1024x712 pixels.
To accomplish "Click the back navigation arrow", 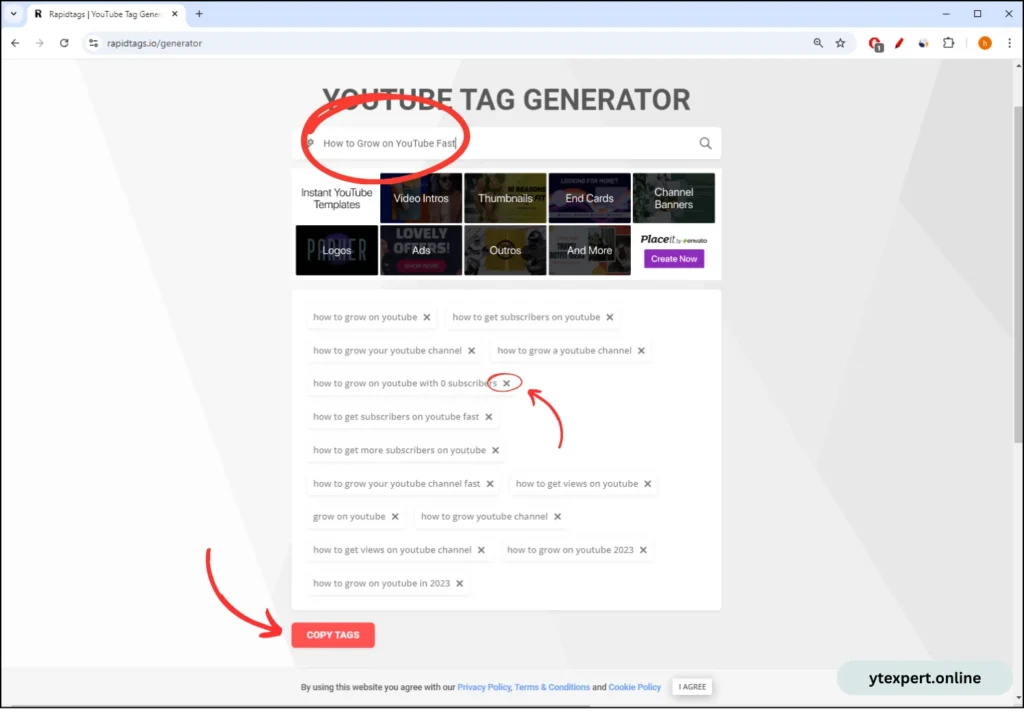I will tap(15, 43).
